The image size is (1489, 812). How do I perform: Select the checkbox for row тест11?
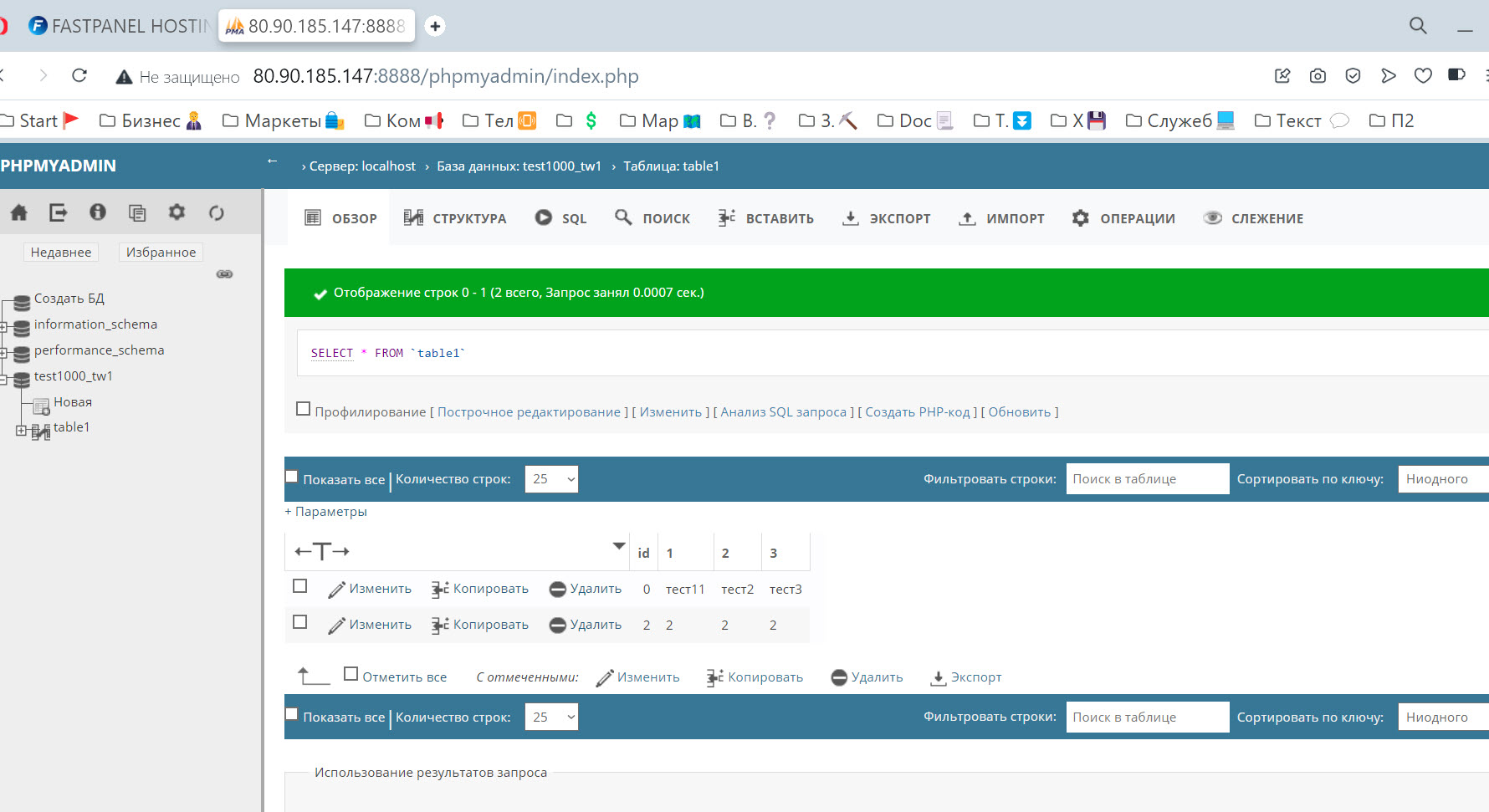click(x=300, y=586)
